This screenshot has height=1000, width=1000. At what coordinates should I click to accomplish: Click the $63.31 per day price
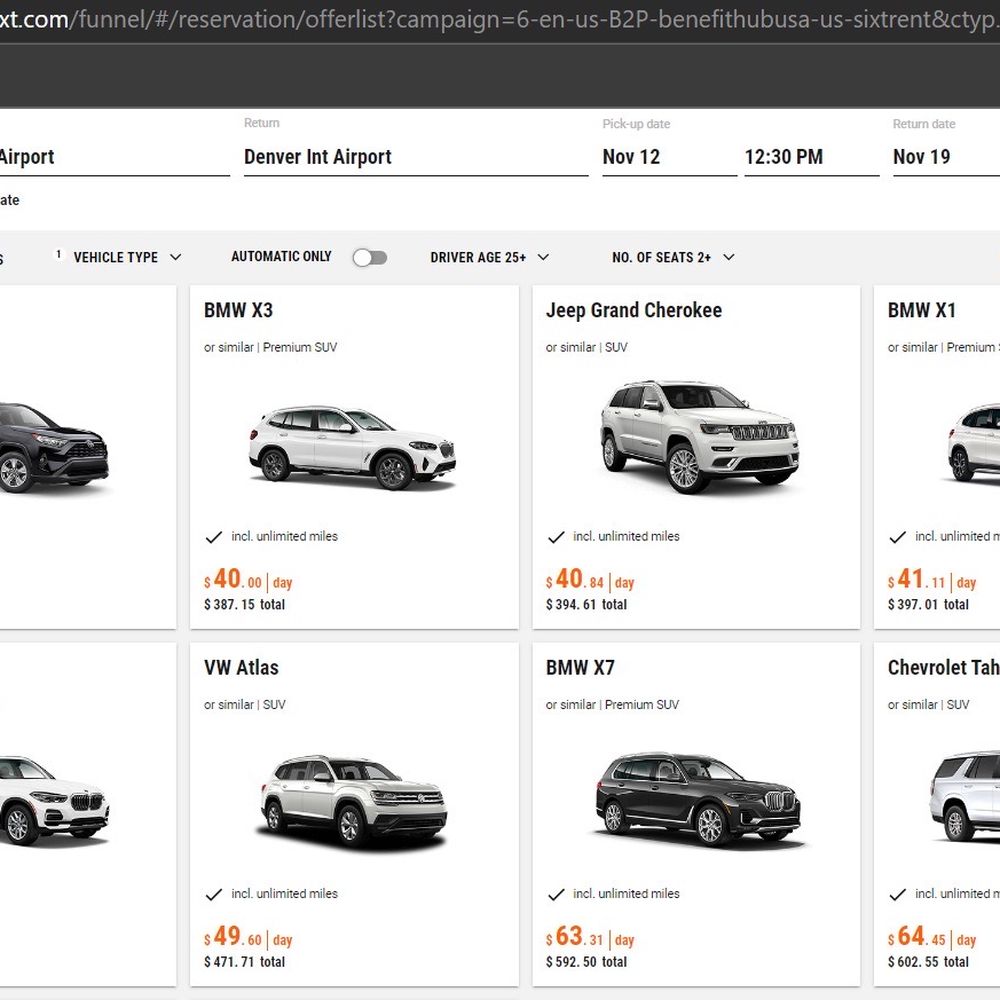point(590,936)
